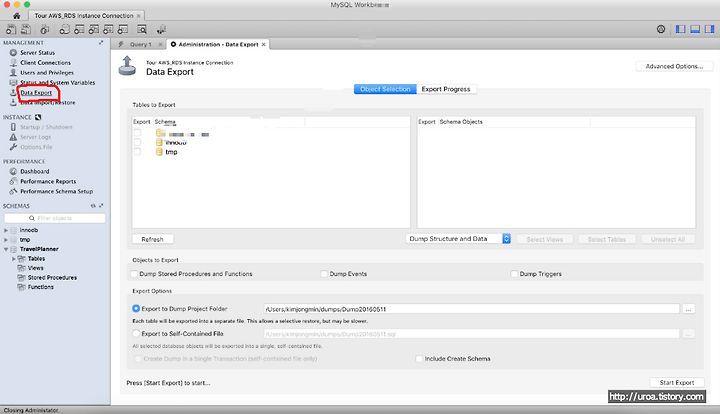Open an SQL script file from the toolbar
This screenshot has height=414, width=720.
click(26, 30)
